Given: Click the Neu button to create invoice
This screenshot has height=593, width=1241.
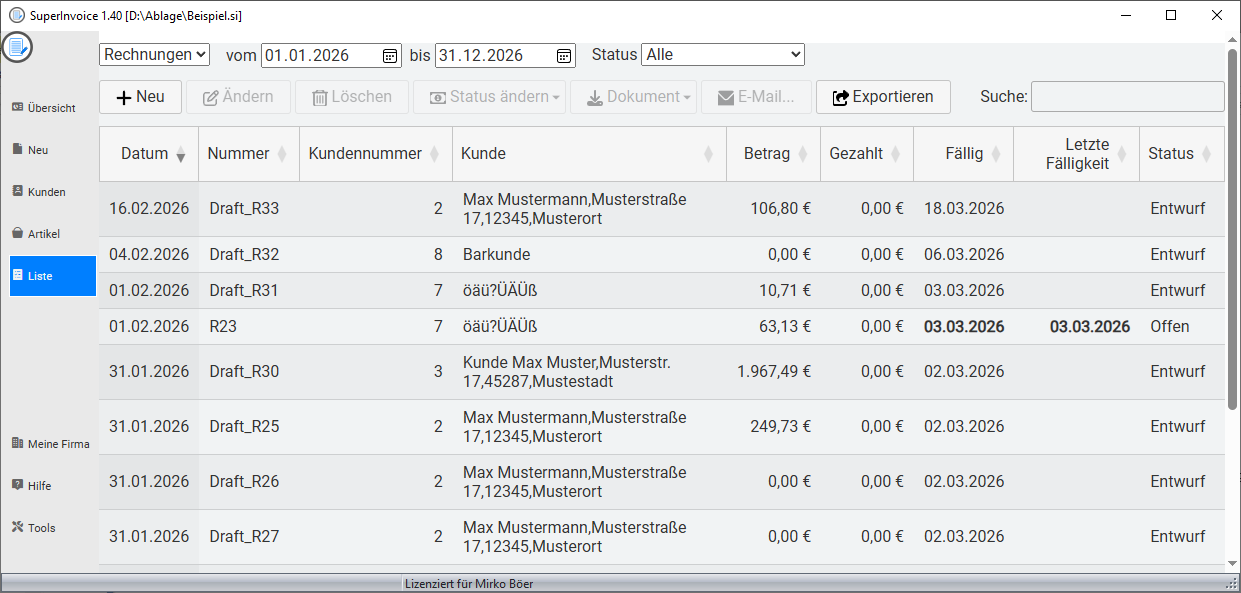Looking at the screenshot, I should pyautogui.click(x=140, y=97).
